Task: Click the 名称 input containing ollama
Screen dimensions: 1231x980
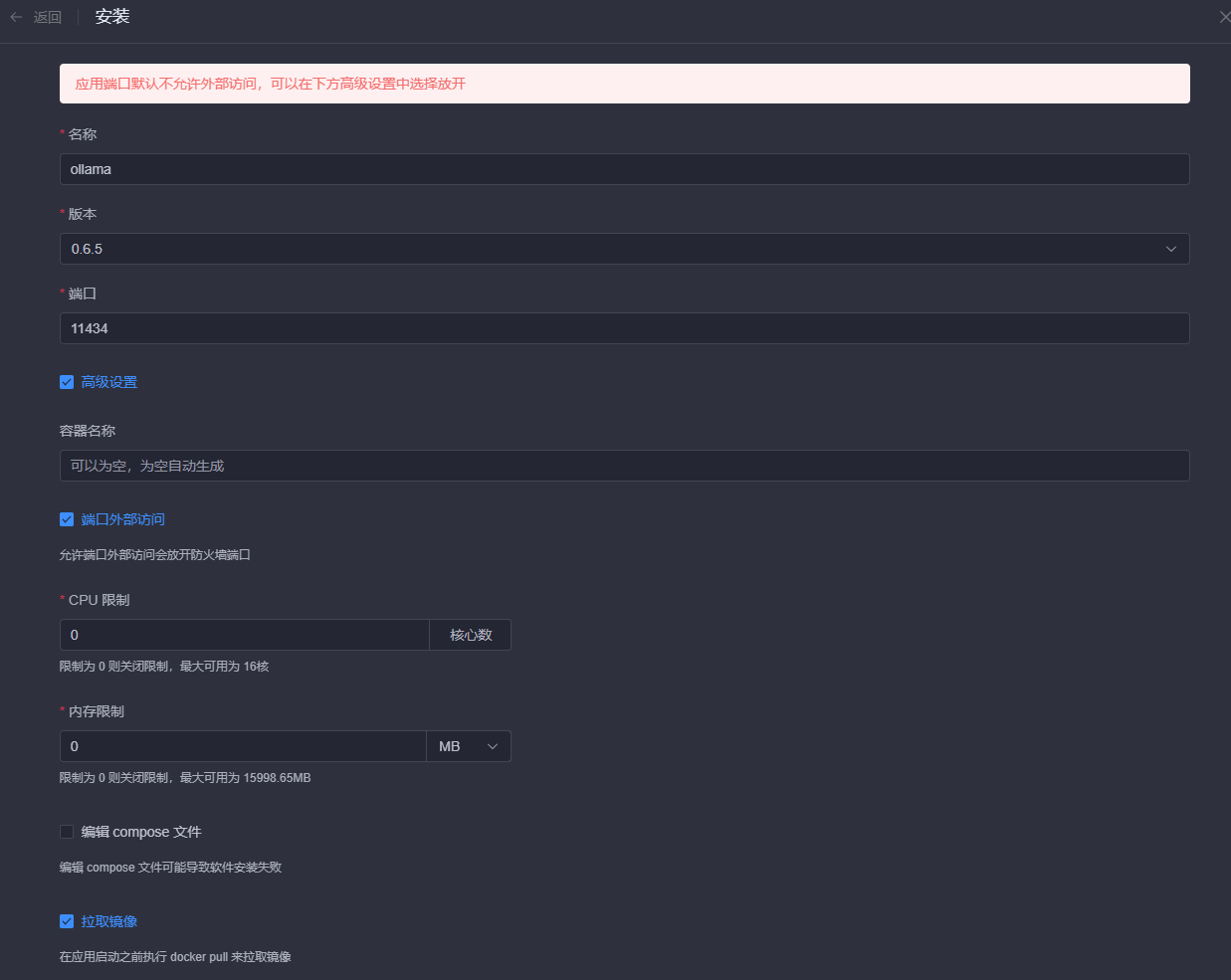Action: (625, 169)
